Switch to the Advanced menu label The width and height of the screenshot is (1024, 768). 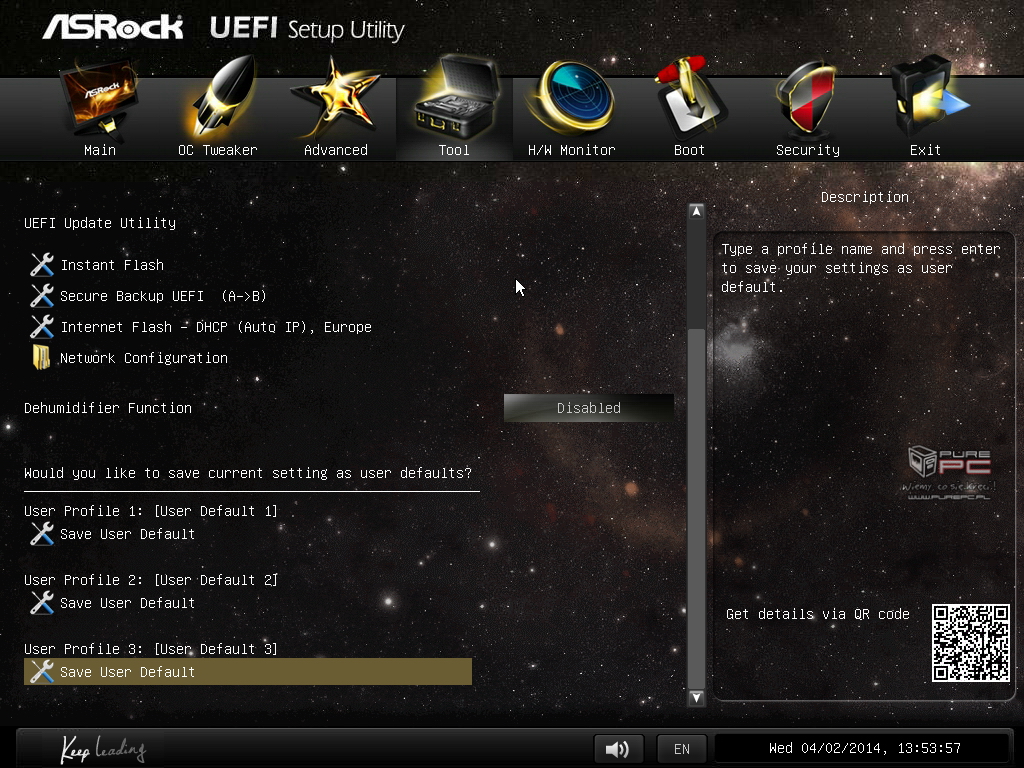(x=336, y=150)
